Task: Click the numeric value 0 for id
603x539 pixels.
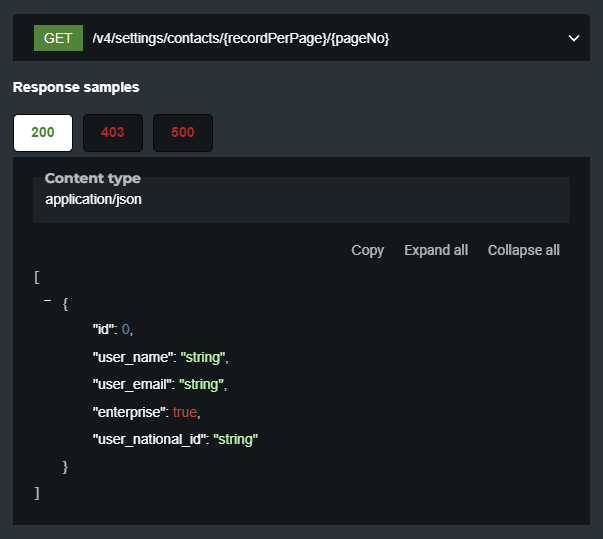Action: pyautogui.click(x=127, y=329)
